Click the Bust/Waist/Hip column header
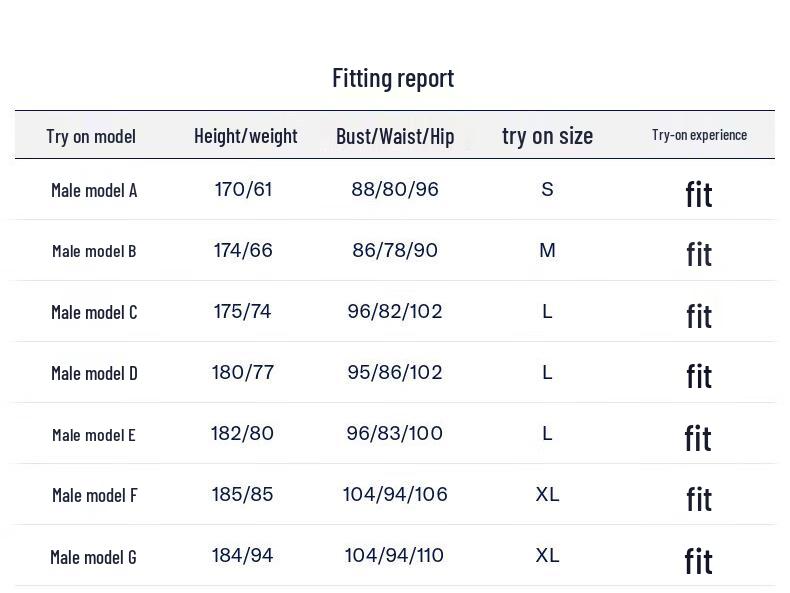 point(395,136)
